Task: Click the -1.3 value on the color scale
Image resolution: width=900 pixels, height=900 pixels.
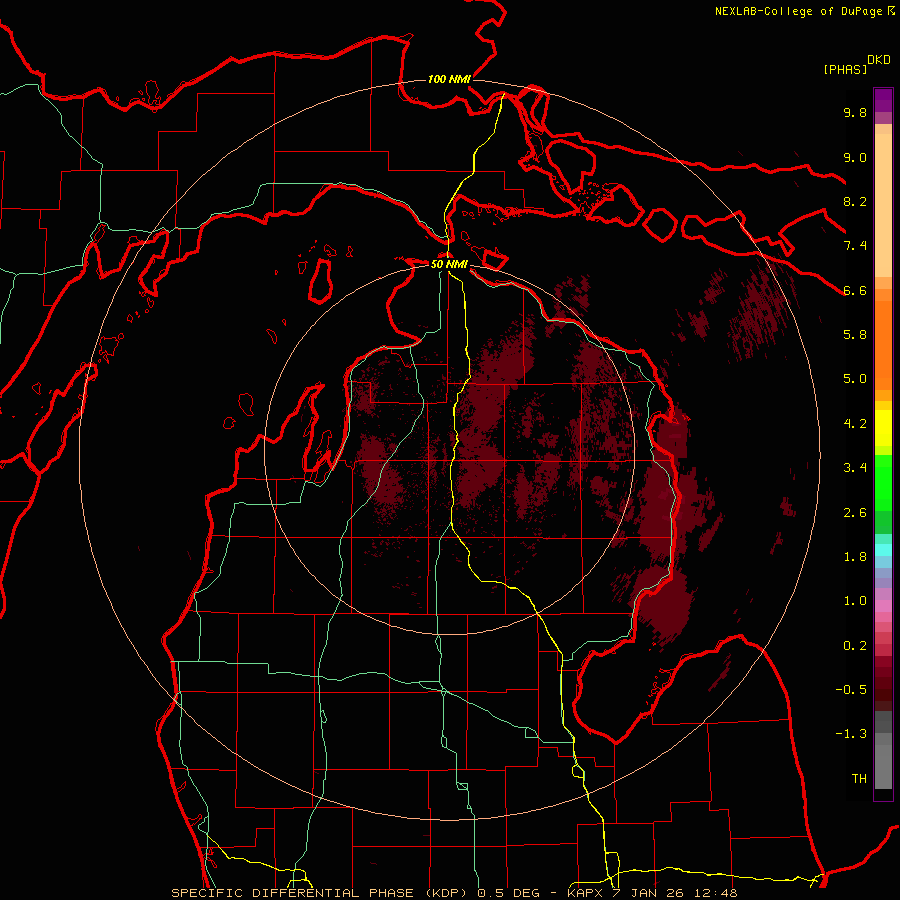Action: tap(851, 734)
